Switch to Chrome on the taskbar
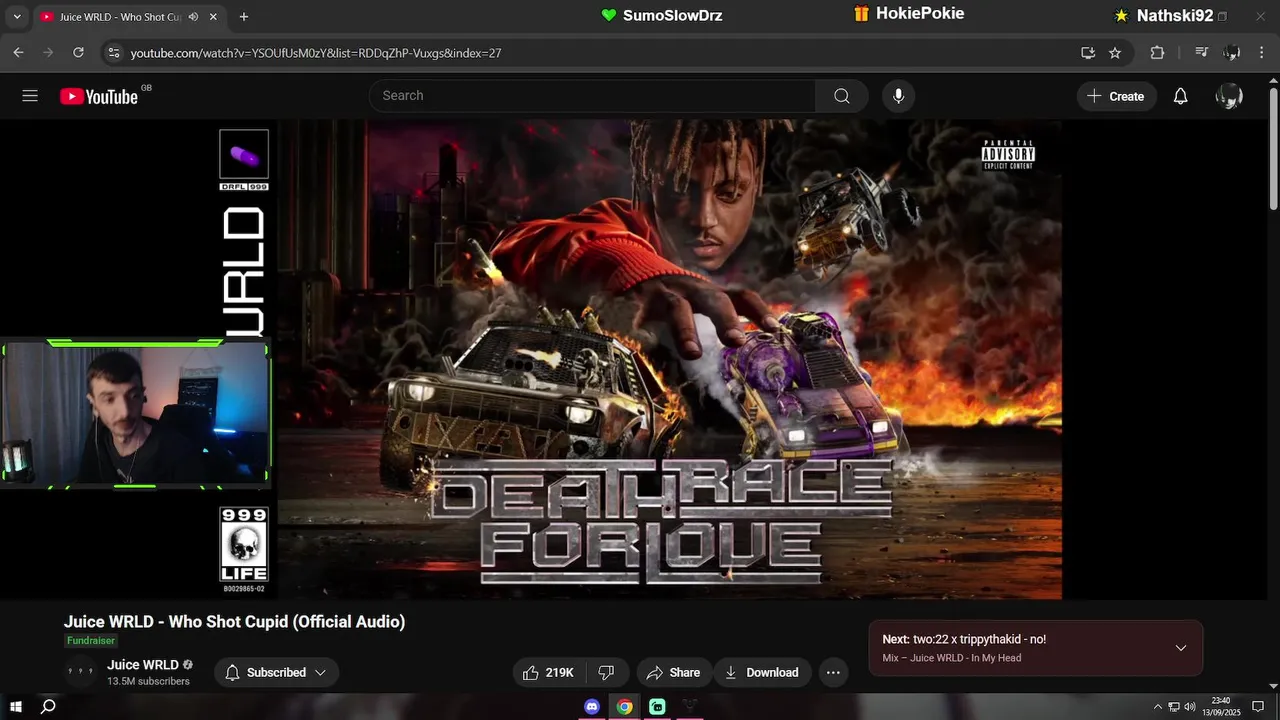The width and height of the screenshot is (1280, 720). coord(624,707)
